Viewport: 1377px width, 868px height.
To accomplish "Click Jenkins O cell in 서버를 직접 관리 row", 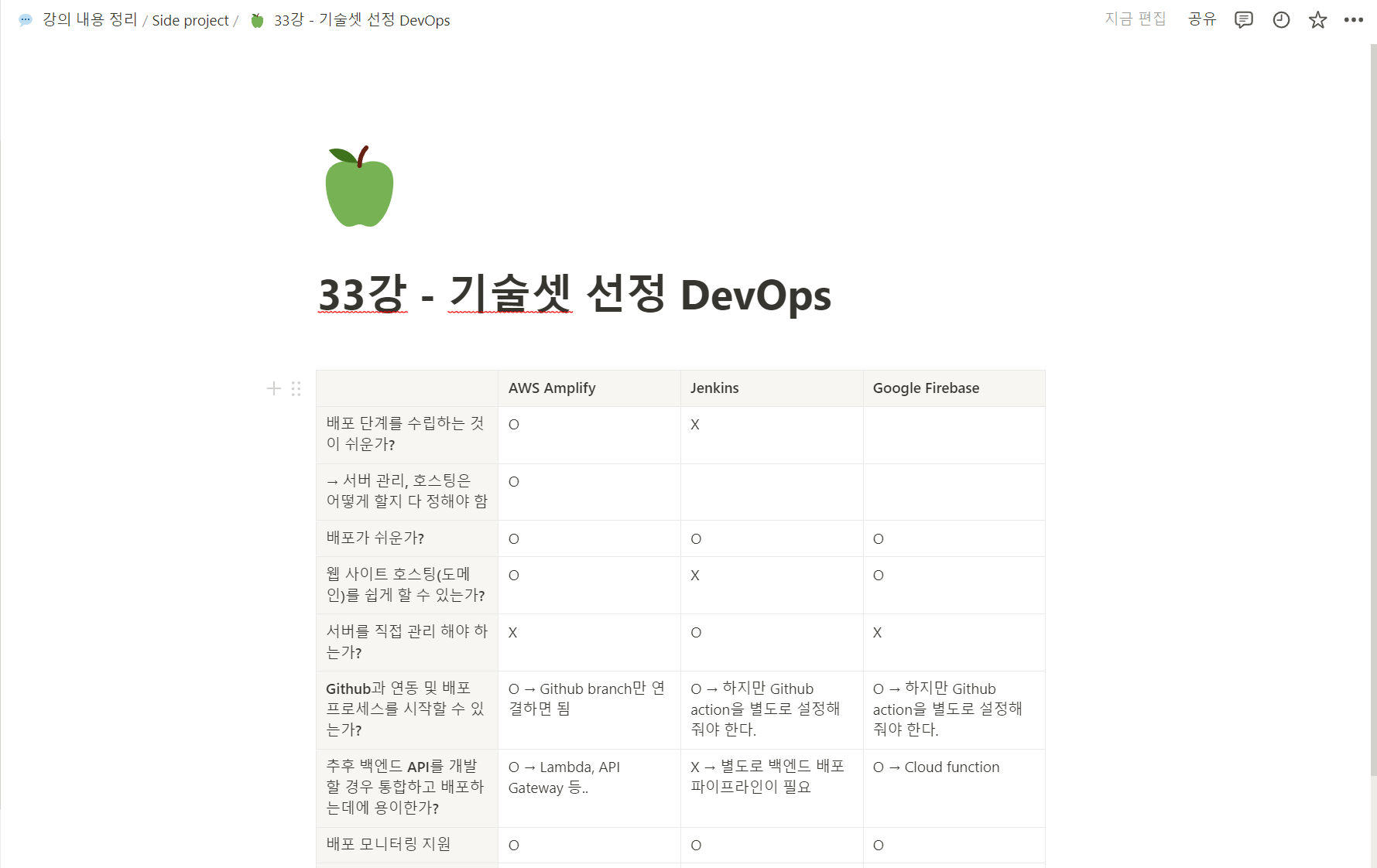I will coord(772,642).
